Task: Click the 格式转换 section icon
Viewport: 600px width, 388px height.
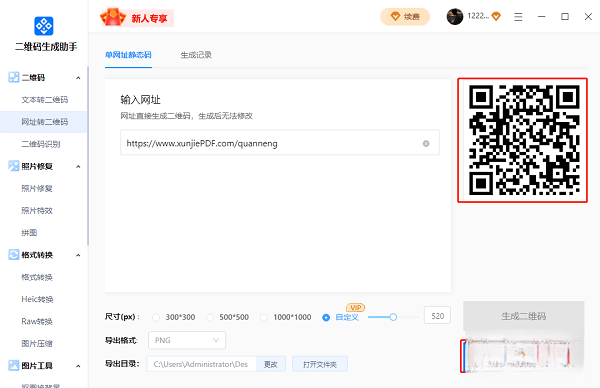Action: coord(14,255)
